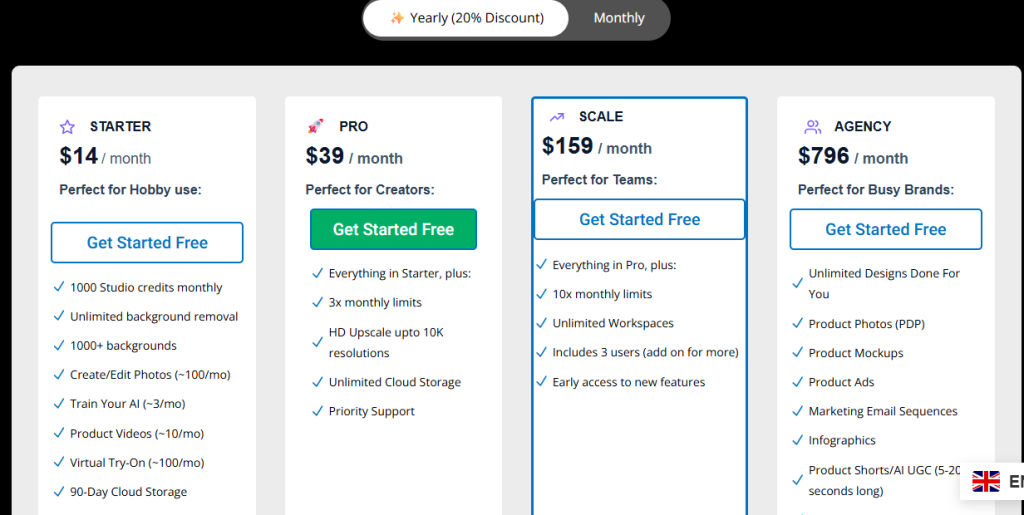Click 'Train Your AI (~3/mo)' feature
This screenshot has height=515, width=1024.
coord(127,404)
